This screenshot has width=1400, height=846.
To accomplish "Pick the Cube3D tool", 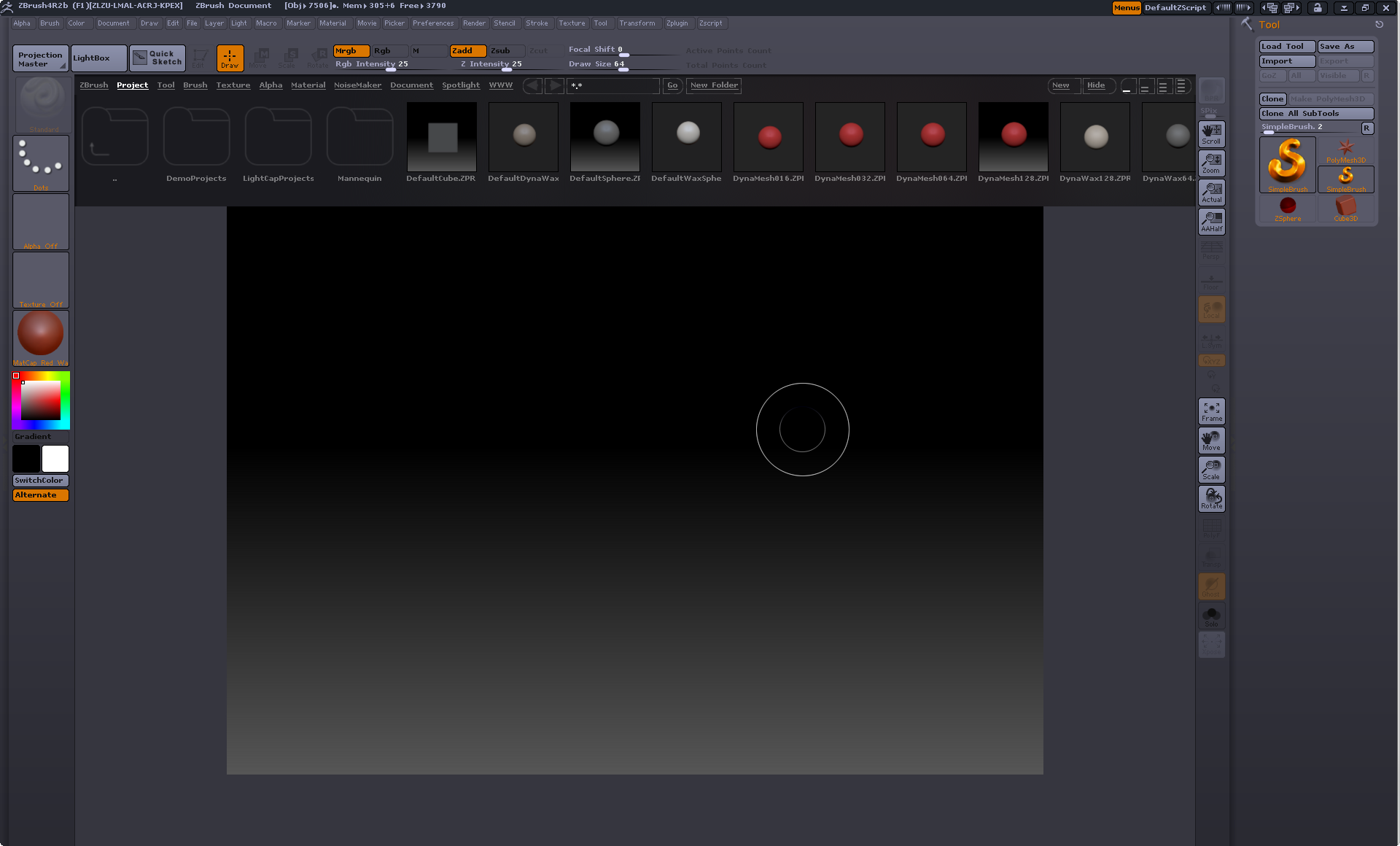I will click(x=1345, y=209).
